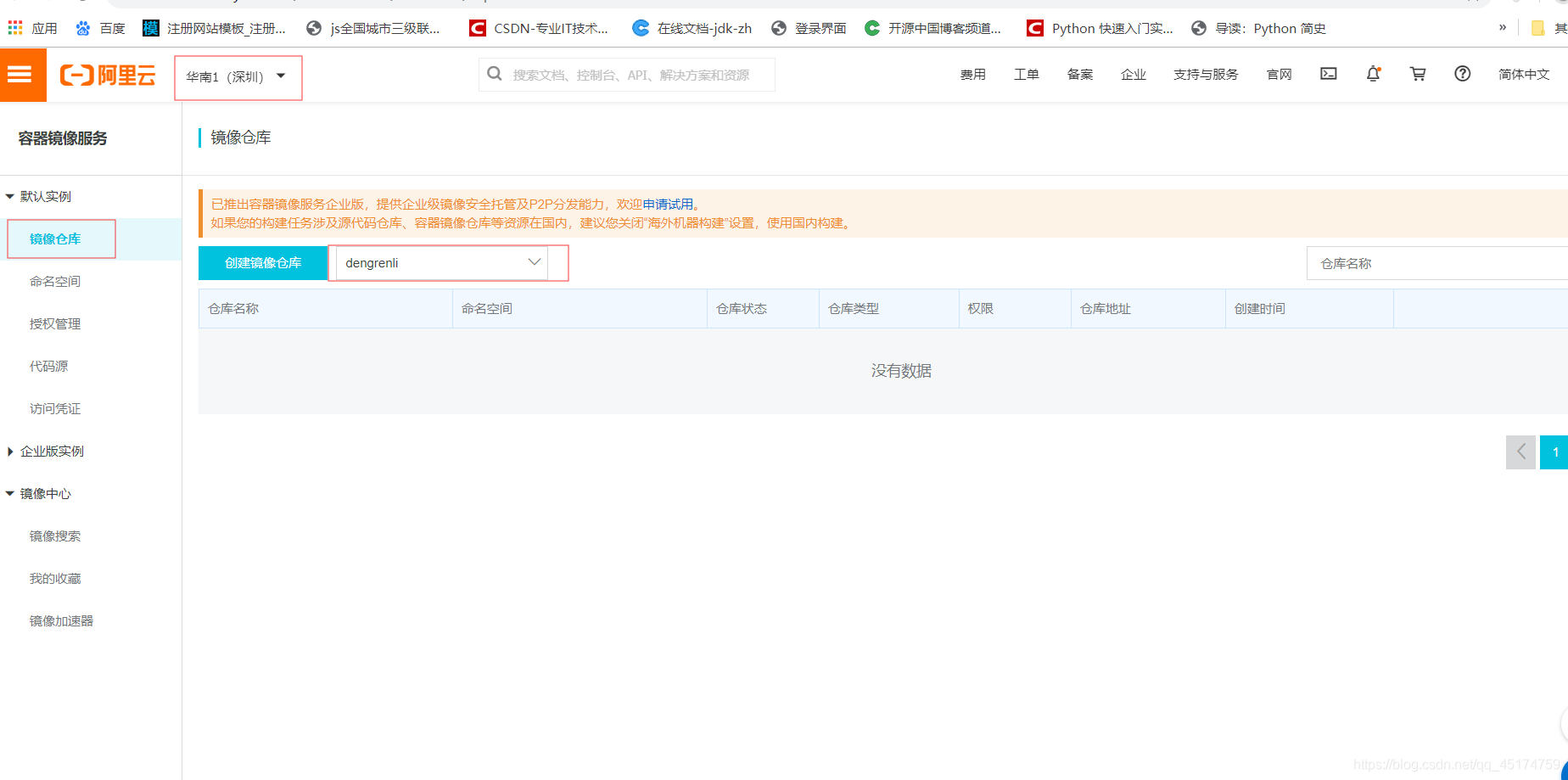Image resolution: width=1568 pixels, height=780 pixels.
Task: Select page 1 in pagination
Action: [x=1554, y=452]
